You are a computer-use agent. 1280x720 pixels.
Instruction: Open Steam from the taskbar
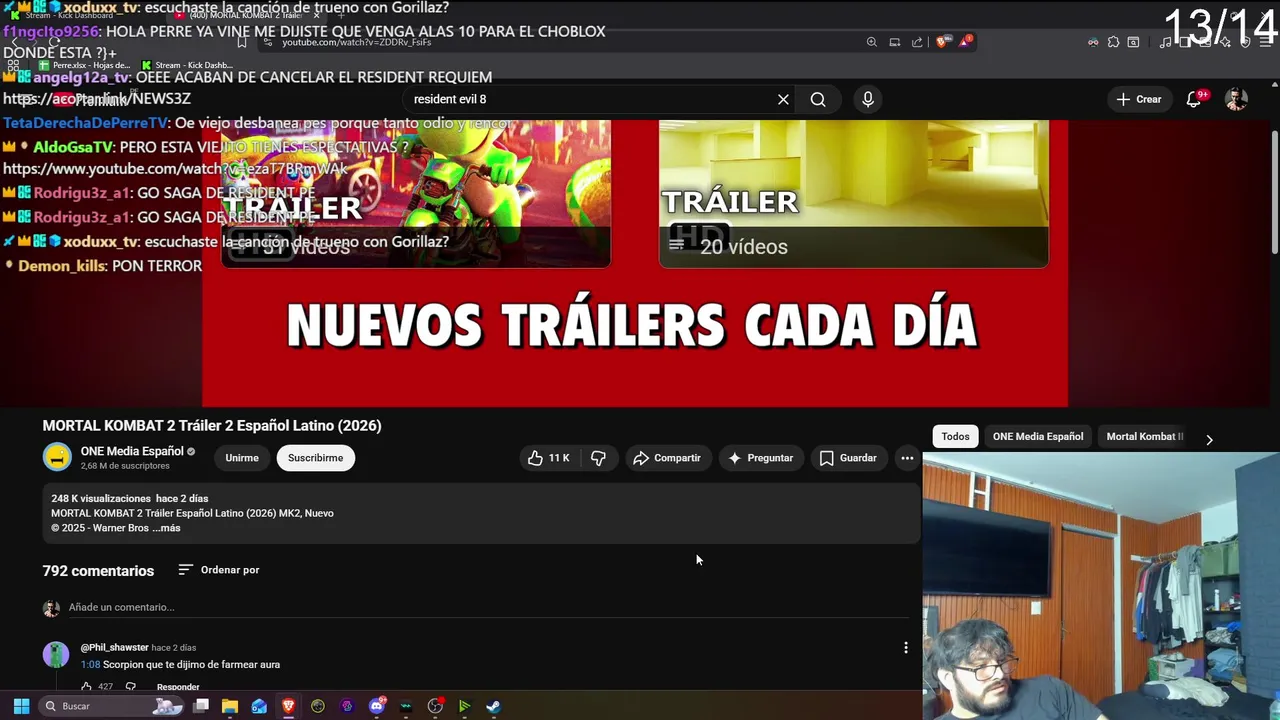(494, 706)
